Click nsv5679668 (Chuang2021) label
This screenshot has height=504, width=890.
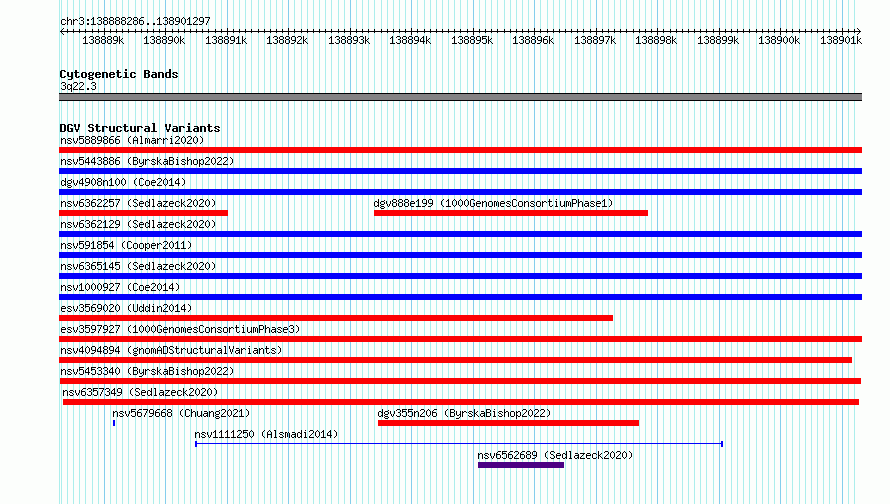[x=181, y=413]
